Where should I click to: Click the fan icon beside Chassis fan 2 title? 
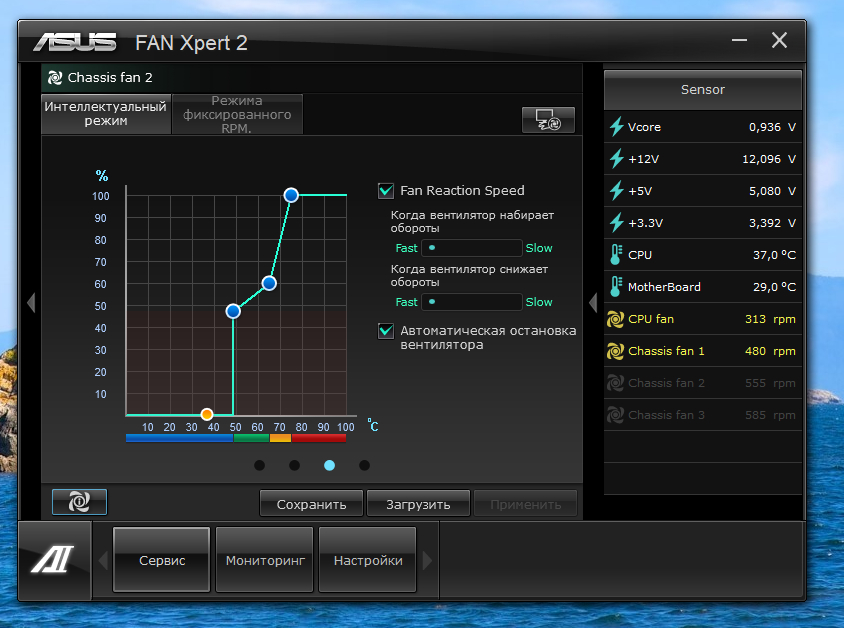tap(55, 78)
